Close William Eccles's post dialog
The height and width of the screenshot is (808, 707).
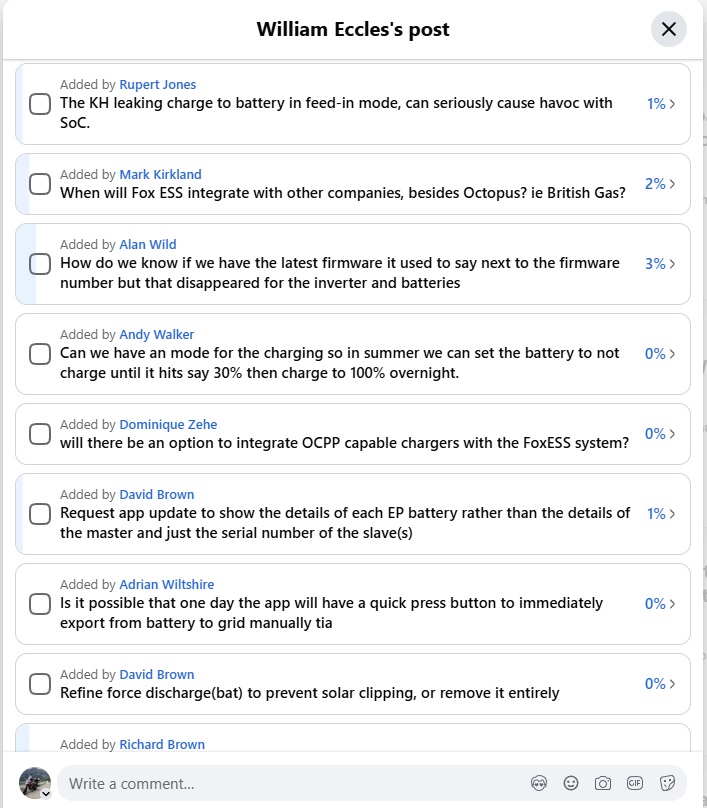(668, 29)
